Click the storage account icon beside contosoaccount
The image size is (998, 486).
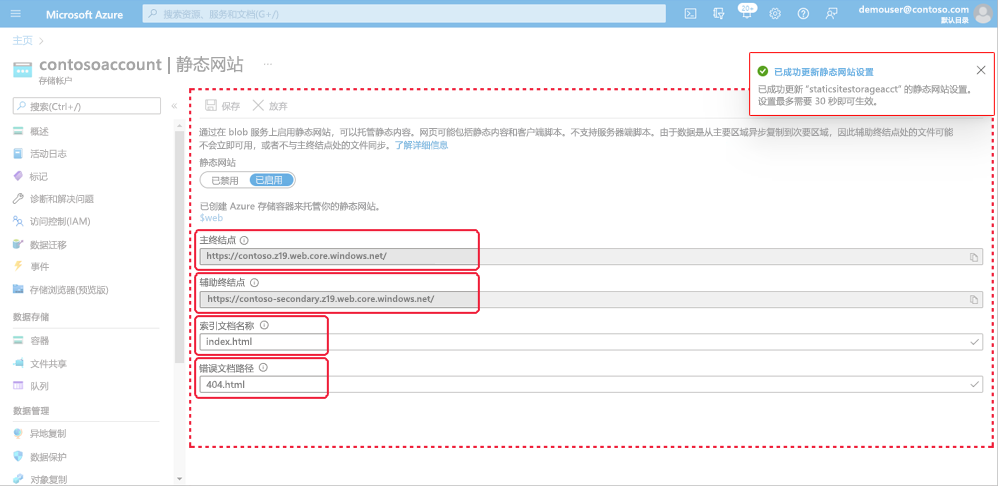(22, 69)
